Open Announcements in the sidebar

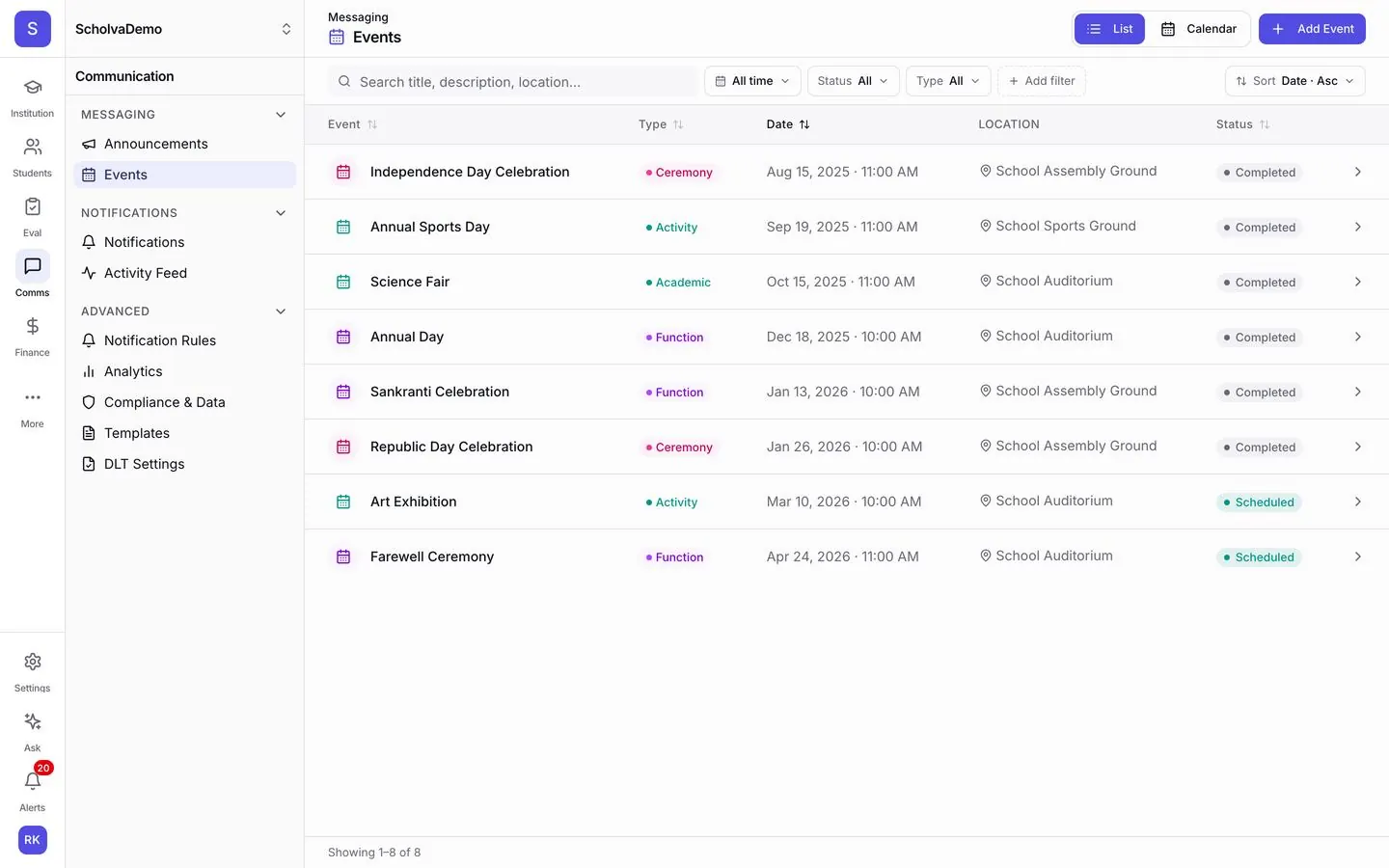pos(184,144)
